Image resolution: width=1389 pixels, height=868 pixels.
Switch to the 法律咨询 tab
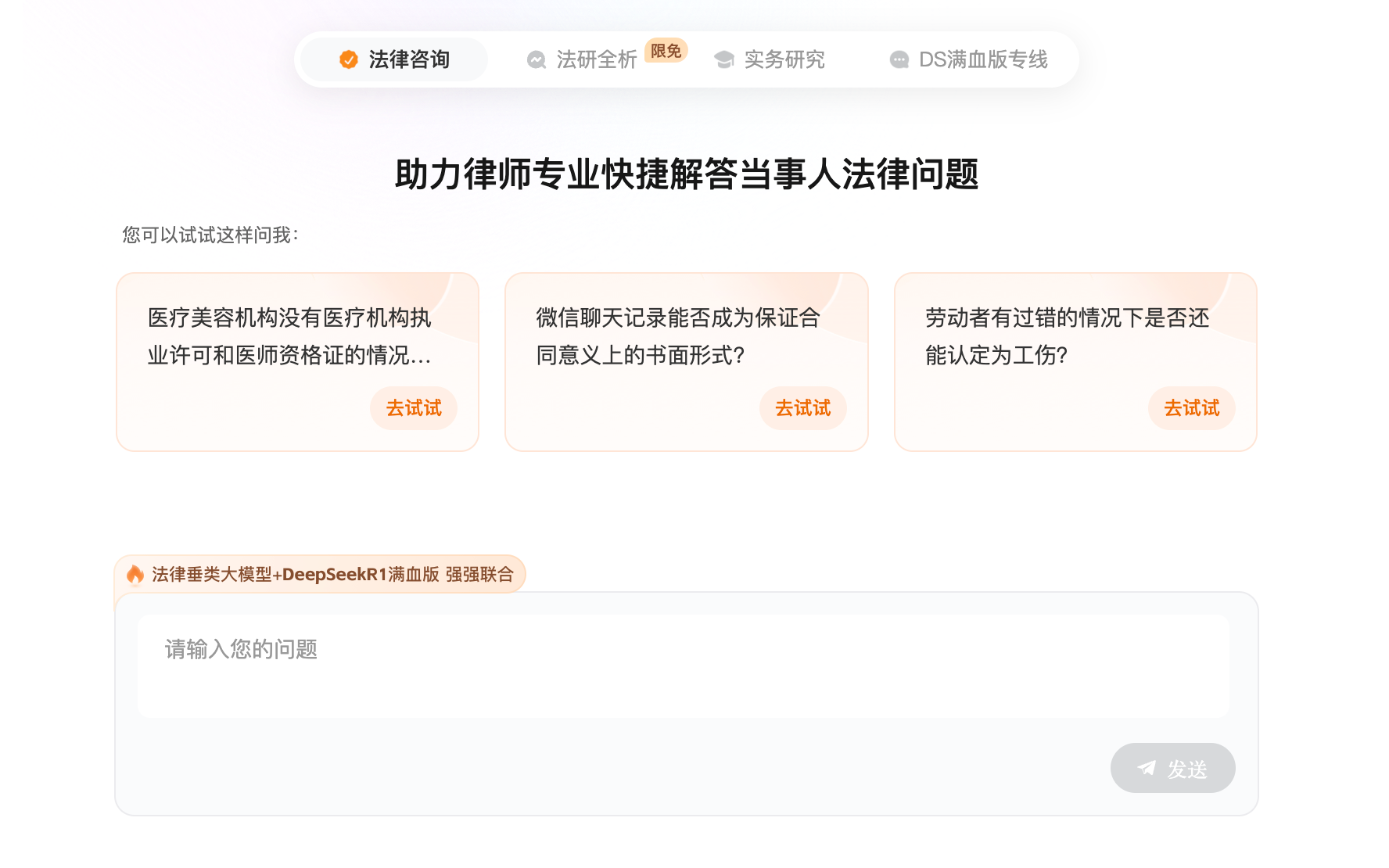(x=394, y=59)
